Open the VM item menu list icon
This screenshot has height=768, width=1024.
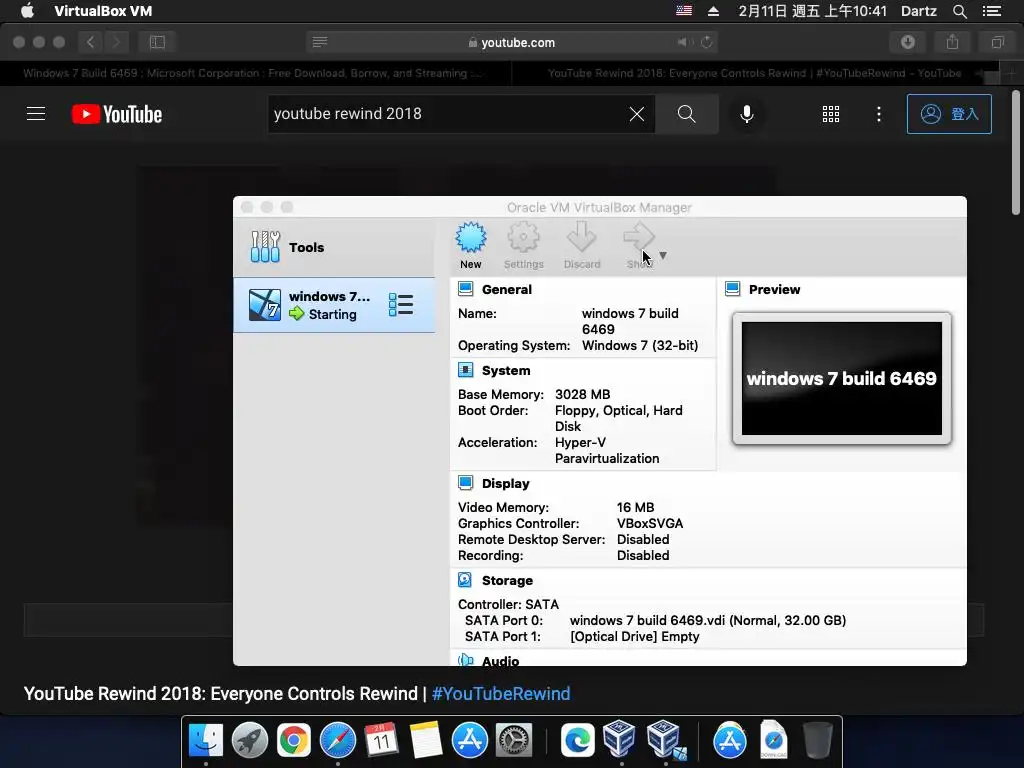(x=400, y=305)
